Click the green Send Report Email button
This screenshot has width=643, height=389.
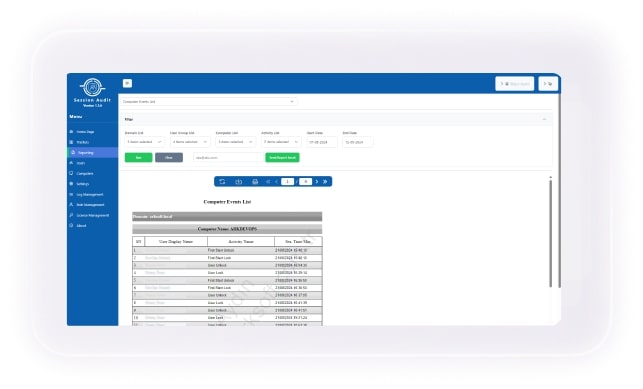(x=283, y=157)
